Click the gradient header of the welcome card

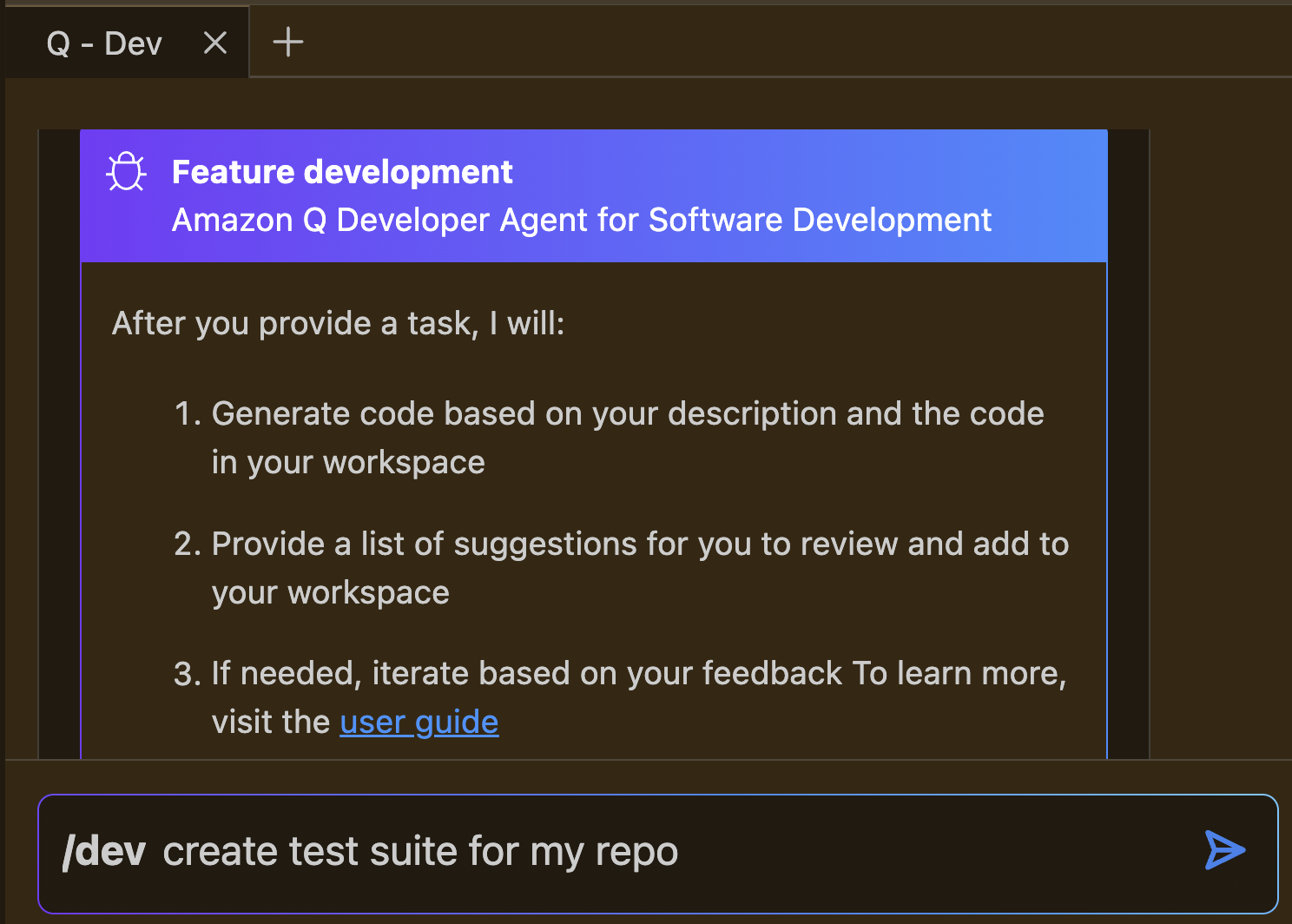594,195
